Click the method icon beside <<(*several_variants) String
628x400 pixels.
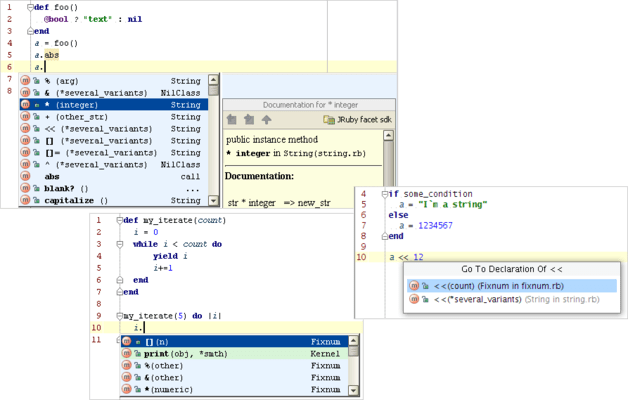(x=414, y=299)
